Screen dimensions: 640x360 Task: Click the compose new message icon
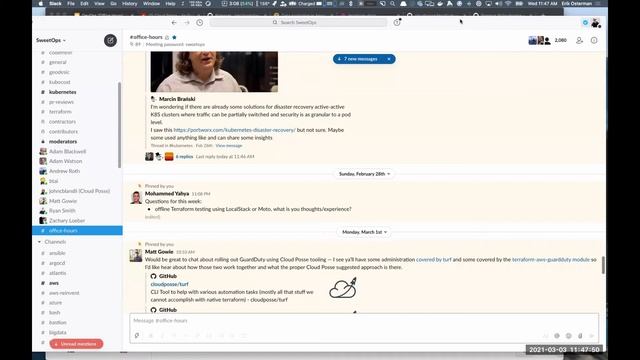point(110,40)
